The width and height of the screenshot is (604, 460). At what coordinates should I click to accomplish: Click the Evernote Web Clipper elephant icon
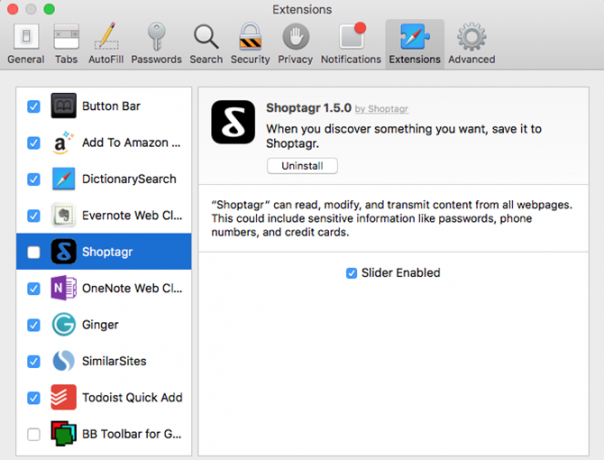[64, 215]
